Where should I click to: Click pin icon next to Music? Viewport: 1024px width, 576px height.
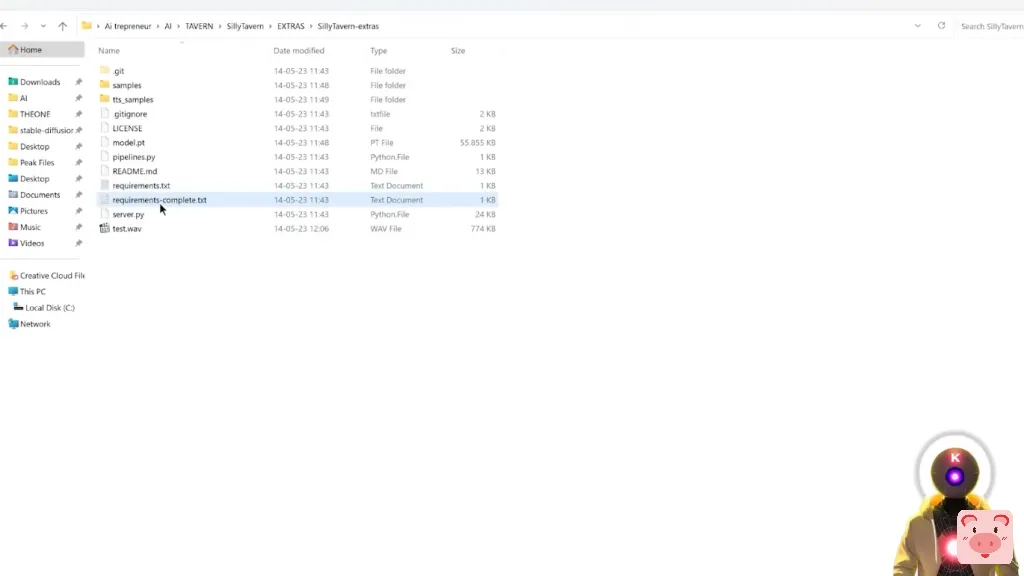pyautogui.click(x=78, y=227)
